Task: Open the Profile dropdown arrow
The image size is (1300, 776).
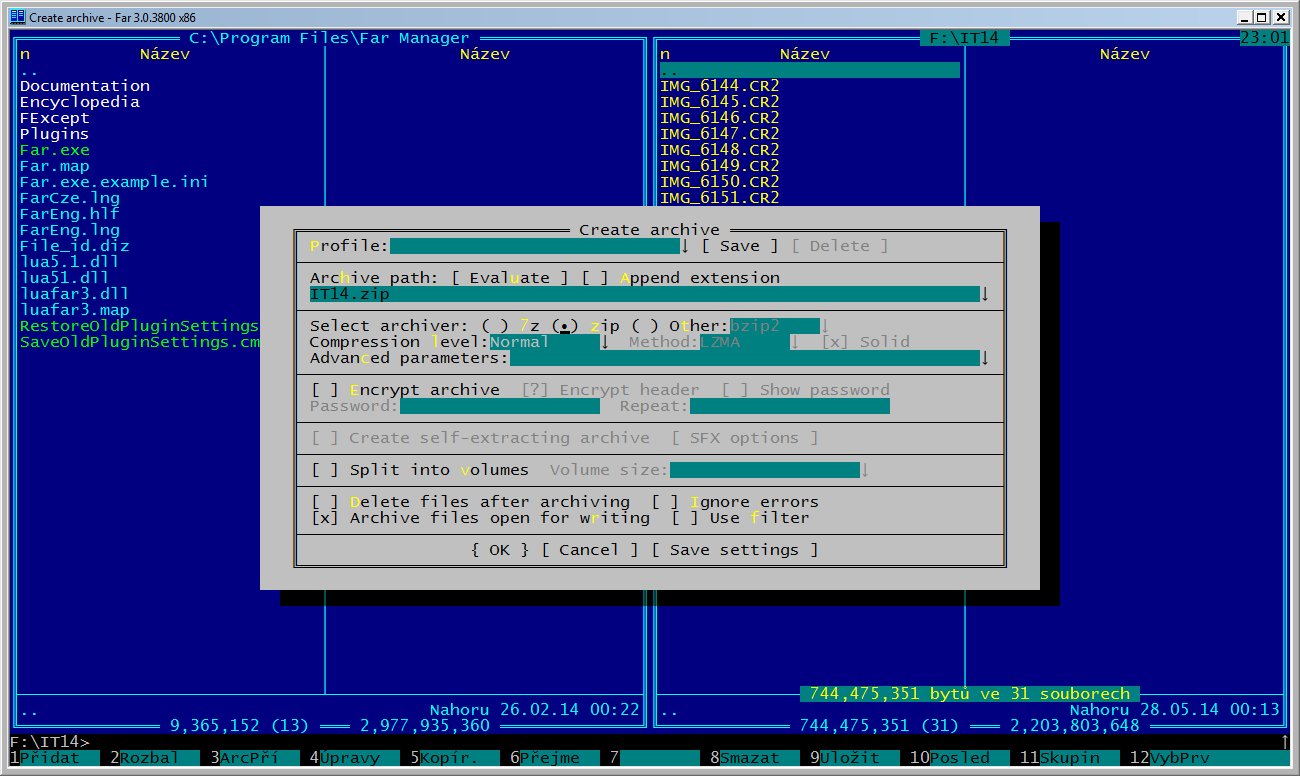Action: pyautogui.click(x=685, y=246)
